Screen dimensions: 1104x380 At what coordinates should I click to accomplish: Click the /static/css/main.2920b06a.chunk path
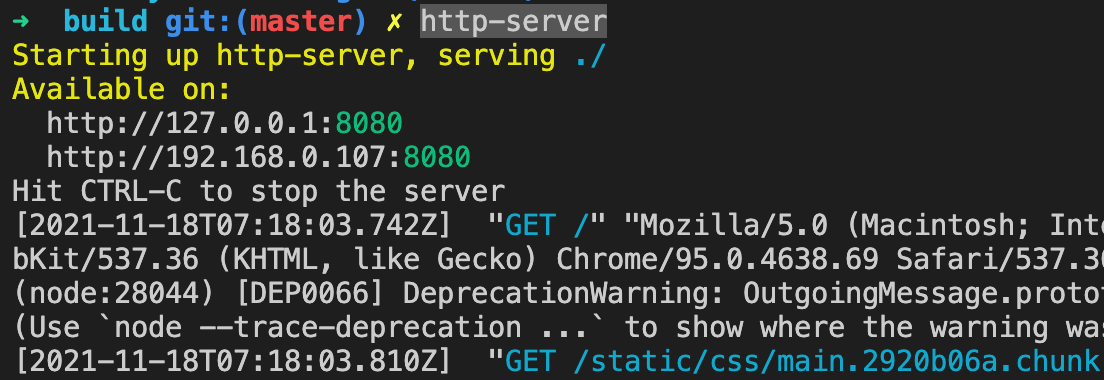(837, 362)
